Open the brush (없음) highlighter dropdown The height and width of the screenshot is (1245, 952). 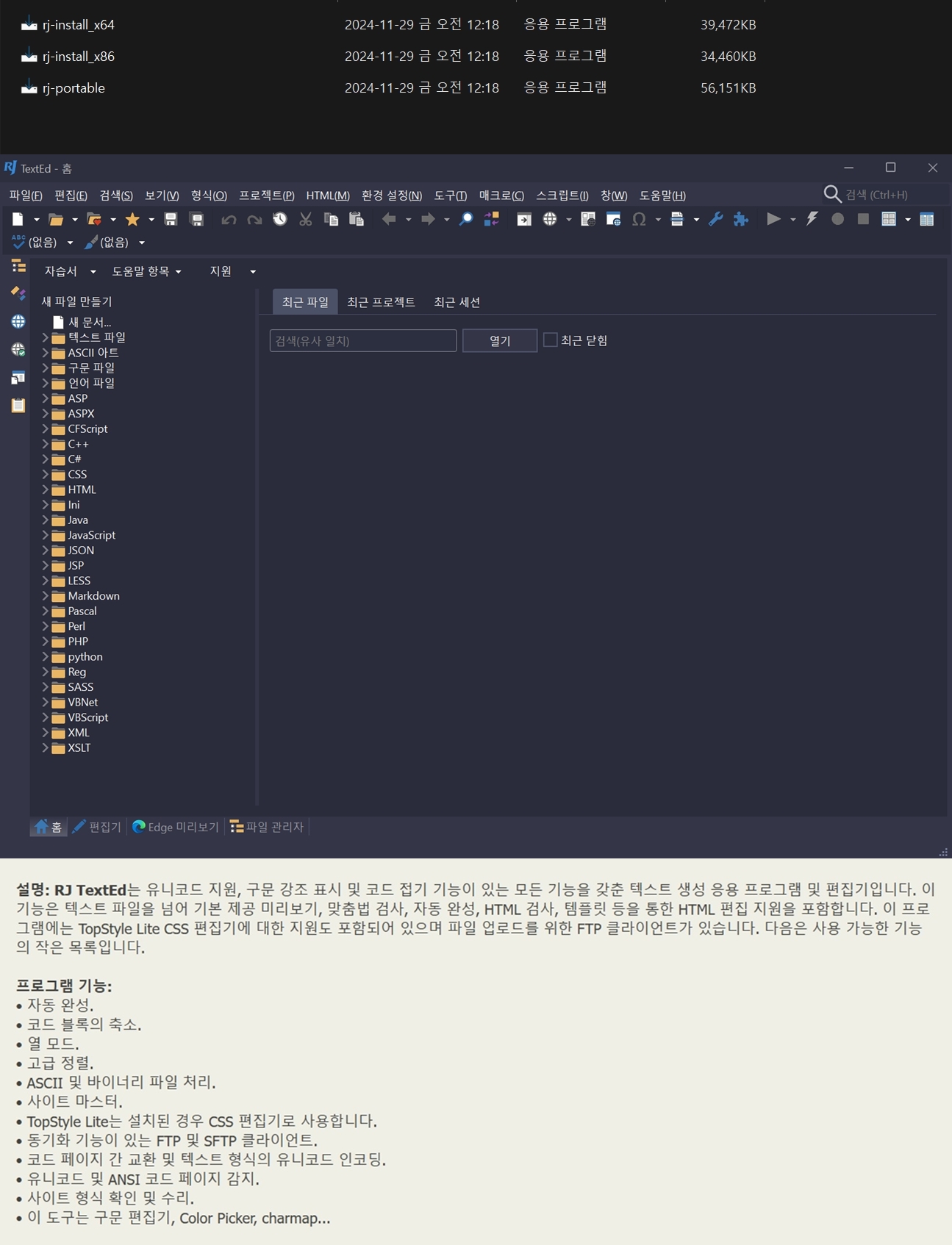pyautogui.click(x=142, y=243)
